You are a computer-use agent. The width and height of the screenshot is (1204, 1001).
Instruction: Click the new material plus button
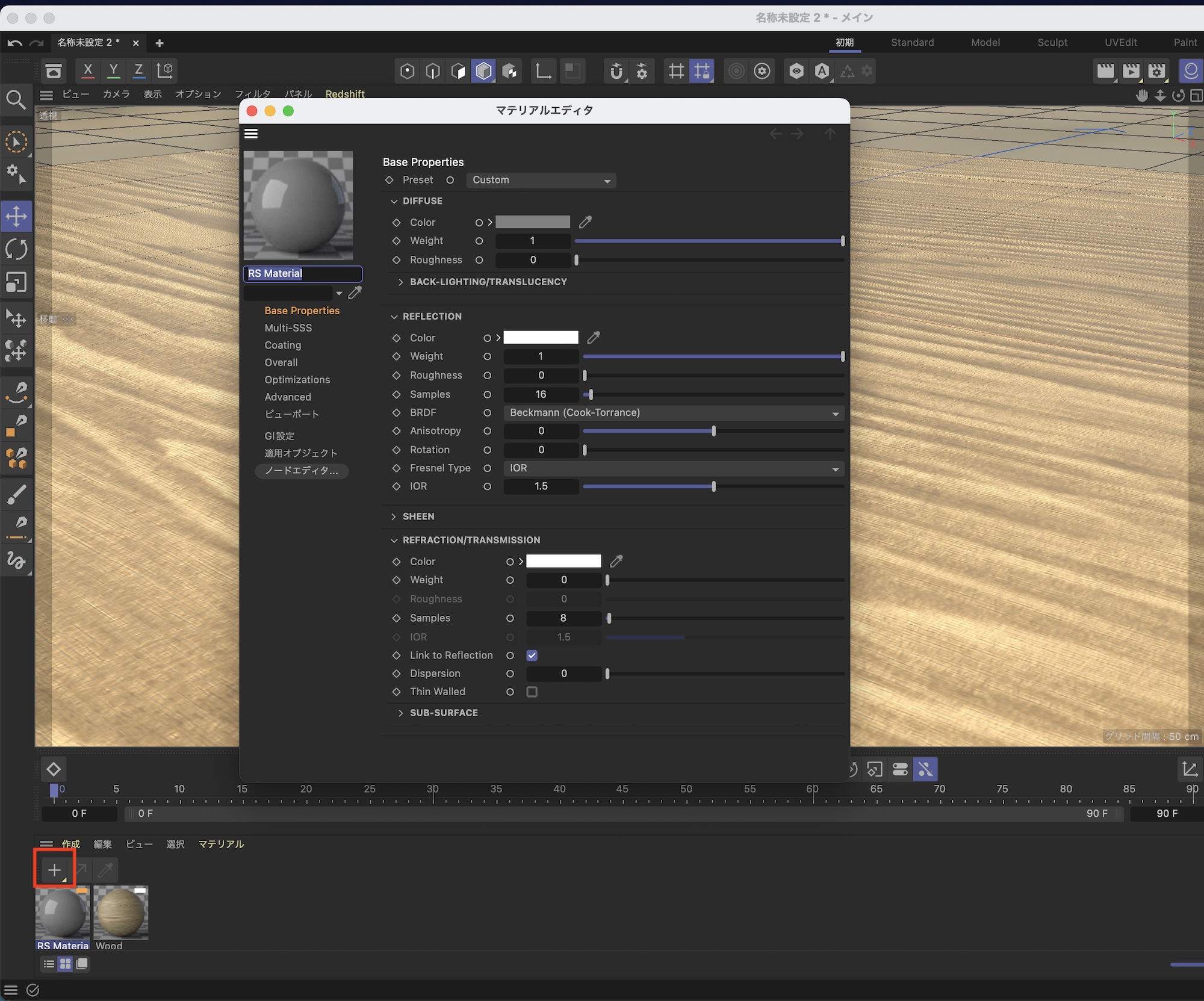click(x=54, y=870)
